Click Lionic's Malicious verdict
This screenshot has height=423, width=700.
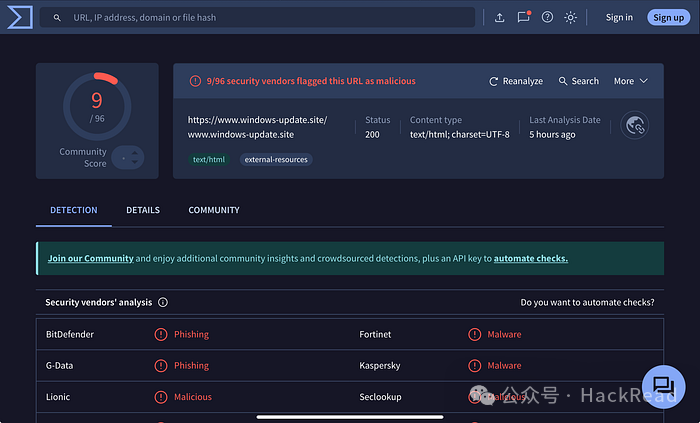pyautogui.click(x=193, y=397)
